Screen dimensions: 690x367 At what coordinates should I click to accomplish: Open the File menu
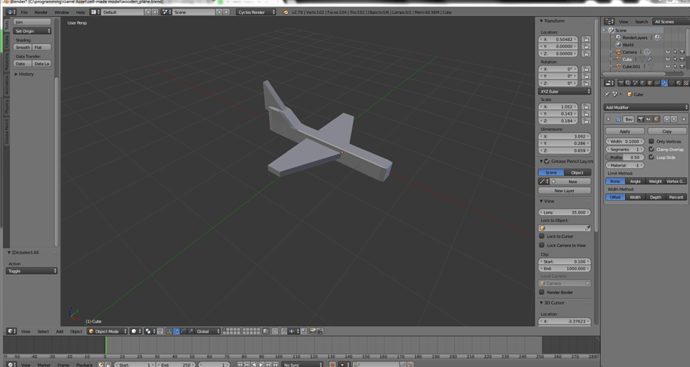(24, 12)
